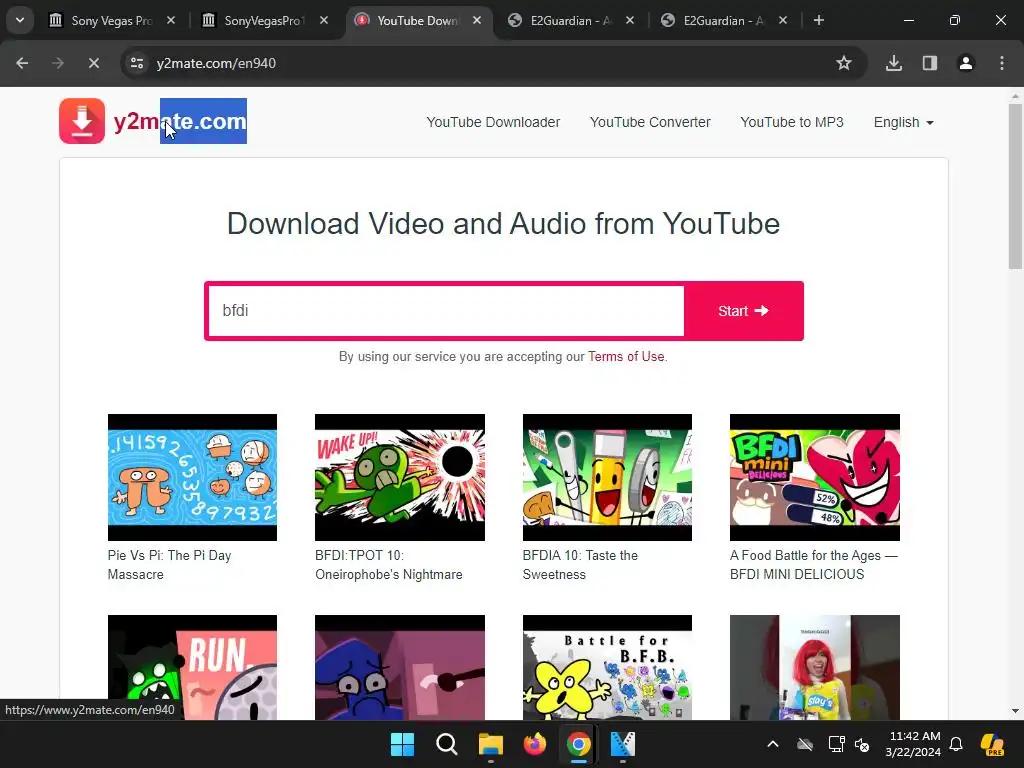Expand the English language dropdown

[903, 122]
